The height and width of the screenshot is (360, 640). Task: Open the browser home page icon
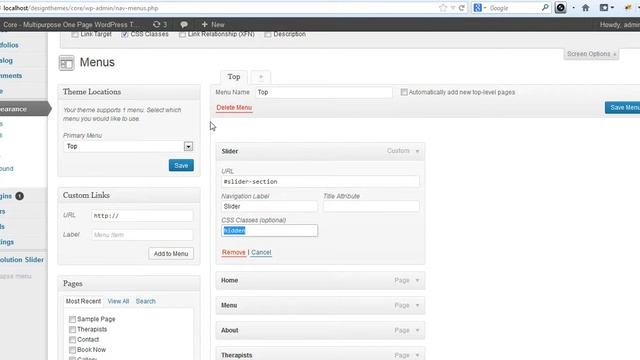pyautogui.click(x=585, y=8)
